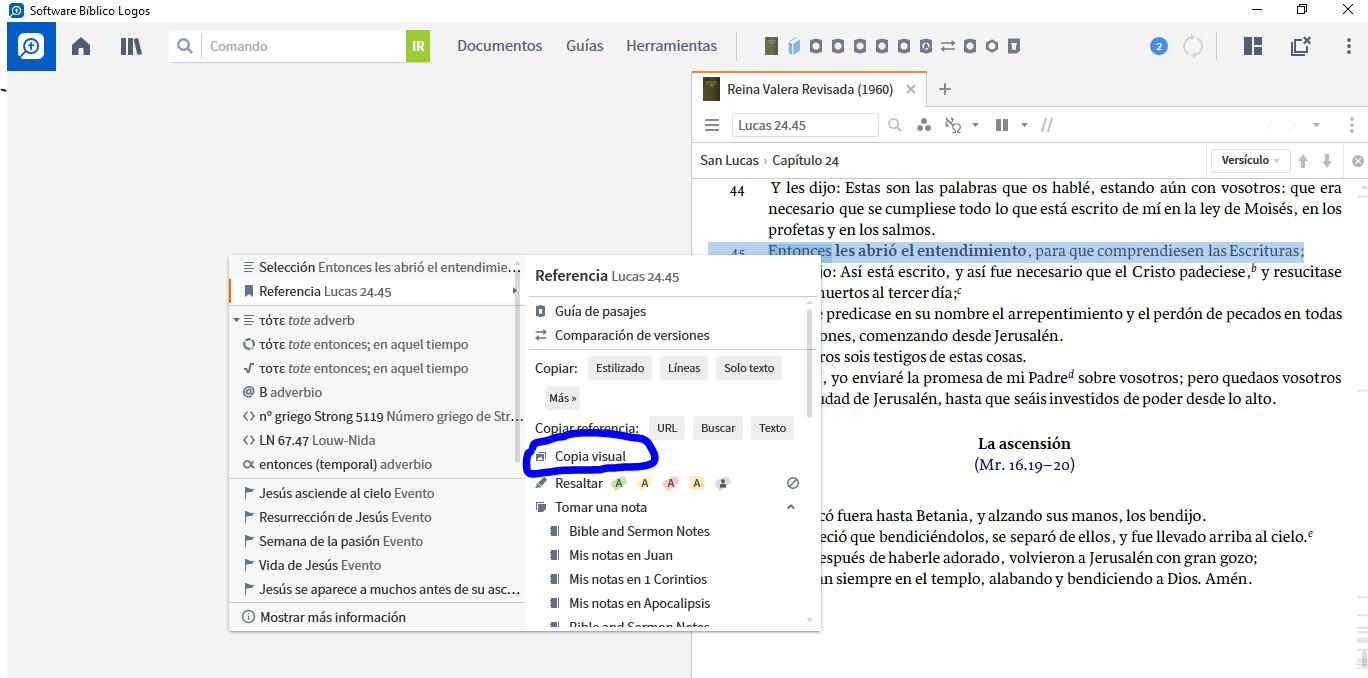1368x678 pixels.
Task: Open the Versículo navigation dropdown
Action: coord(1250,160)
